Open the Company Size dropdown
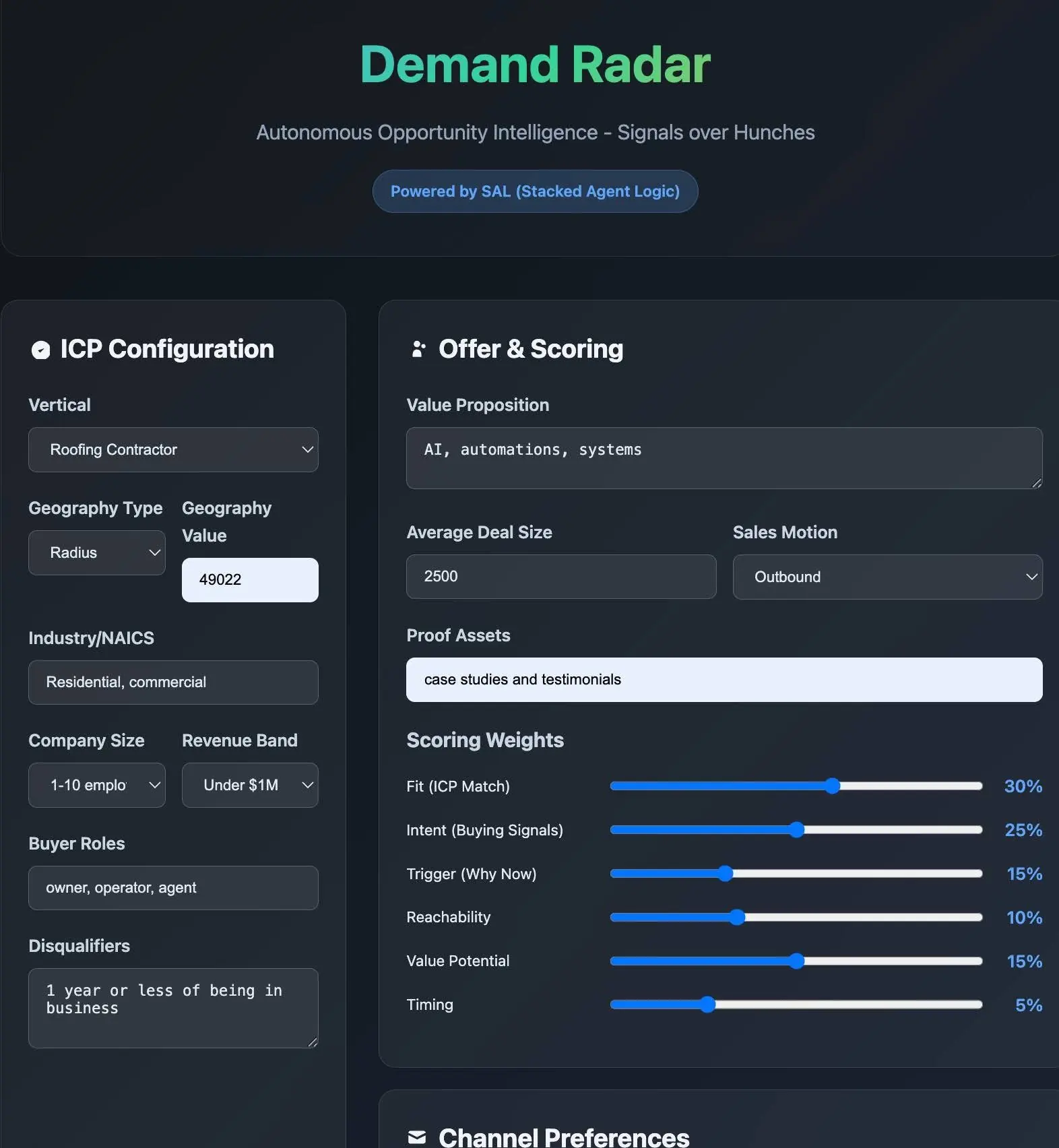1059x1148 pixels. pos(96,785)
